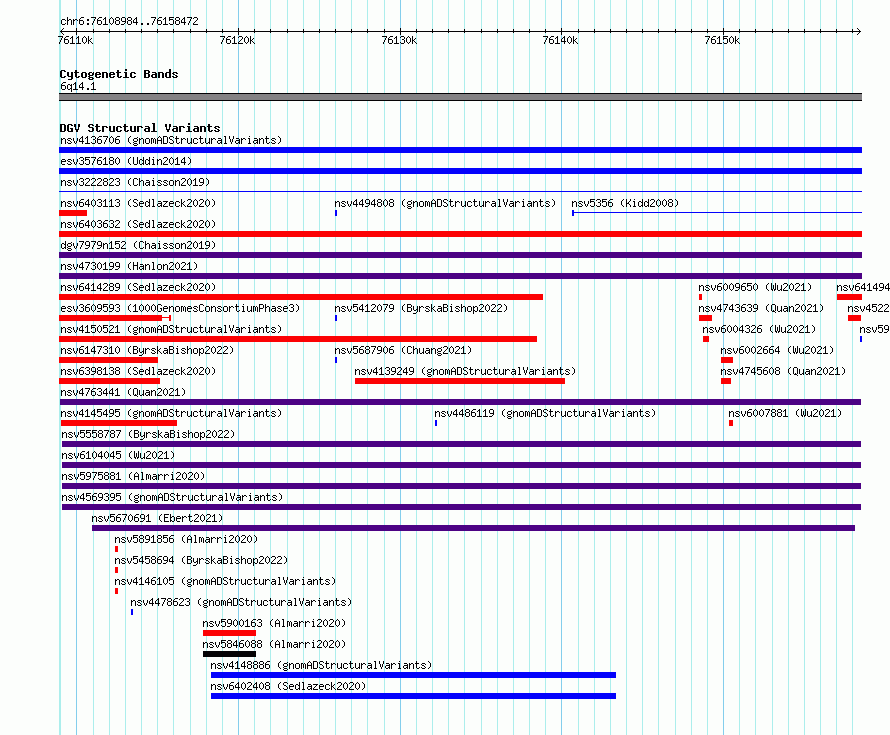Select nsv6104045 (Wu2021) label
The width and height of the screenshot is (890, 735).
point(118,455)
